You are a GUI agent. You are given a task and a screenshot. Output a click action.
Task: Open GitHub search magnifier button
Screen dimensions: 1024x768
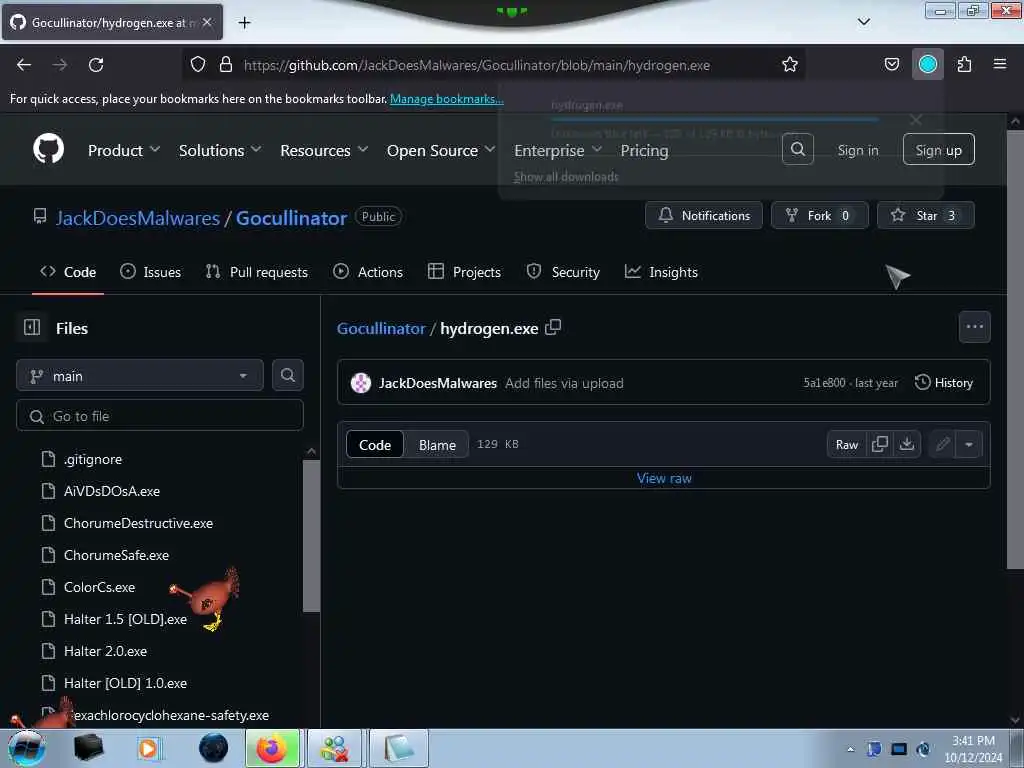797,150
